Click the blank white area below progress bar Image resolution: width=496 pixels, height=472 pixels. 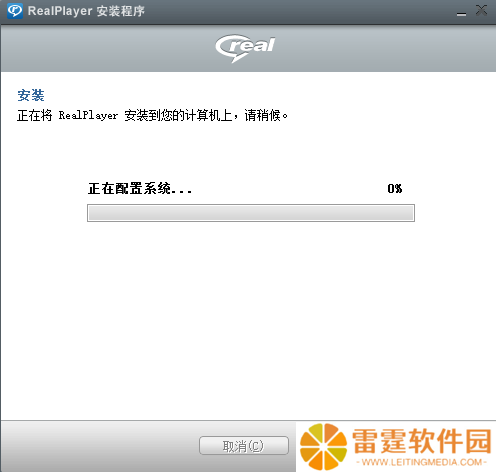pos(248,317)
